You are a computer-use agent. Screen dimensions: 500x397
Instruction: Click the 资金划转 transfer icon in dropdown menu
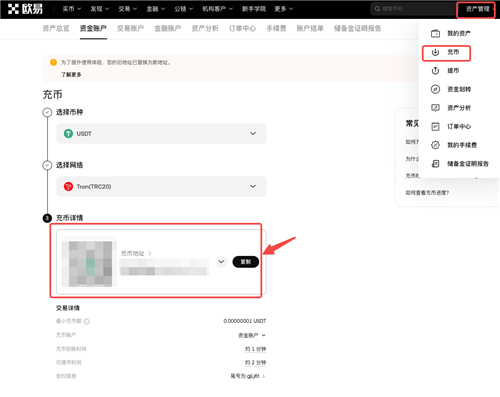435,89
